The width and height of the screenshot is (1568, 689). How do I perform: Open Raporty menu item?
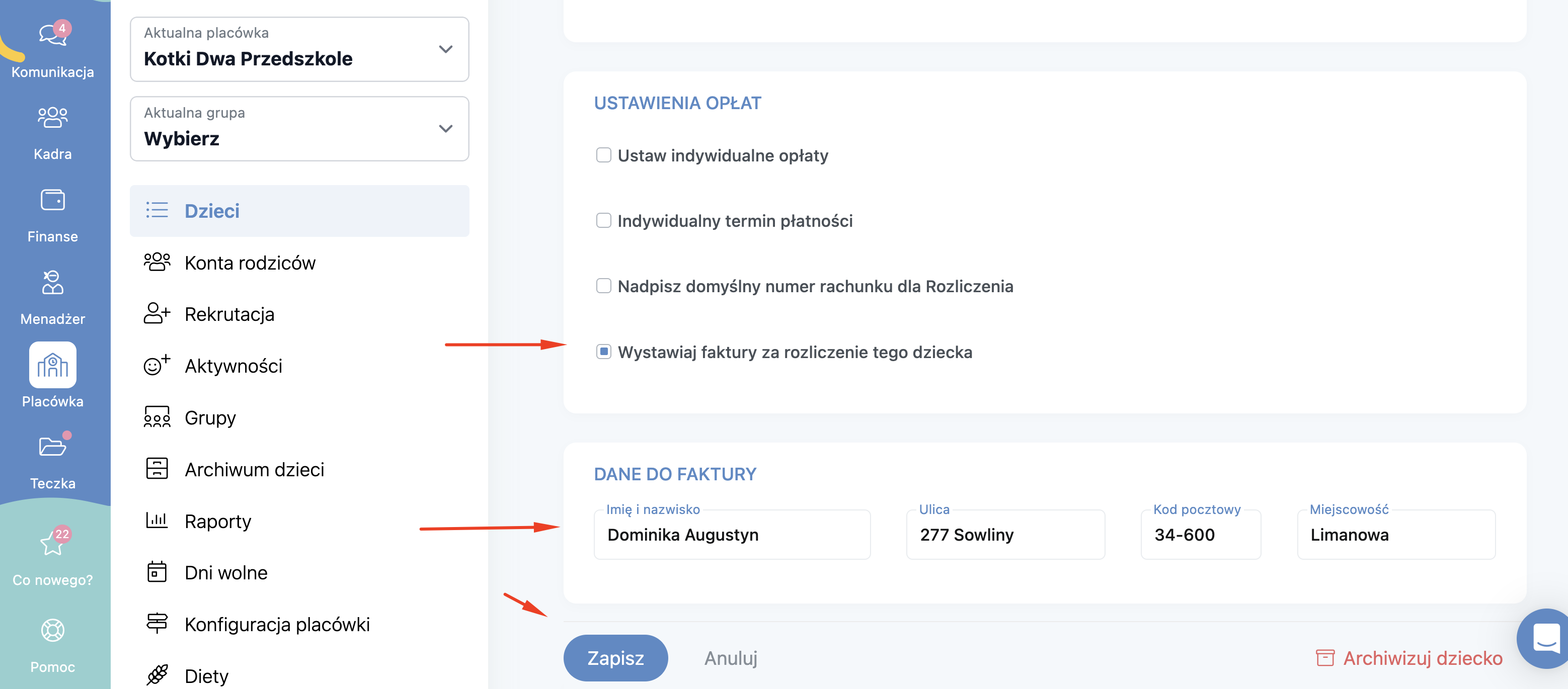pyautogui.click(x=299, y=521)
